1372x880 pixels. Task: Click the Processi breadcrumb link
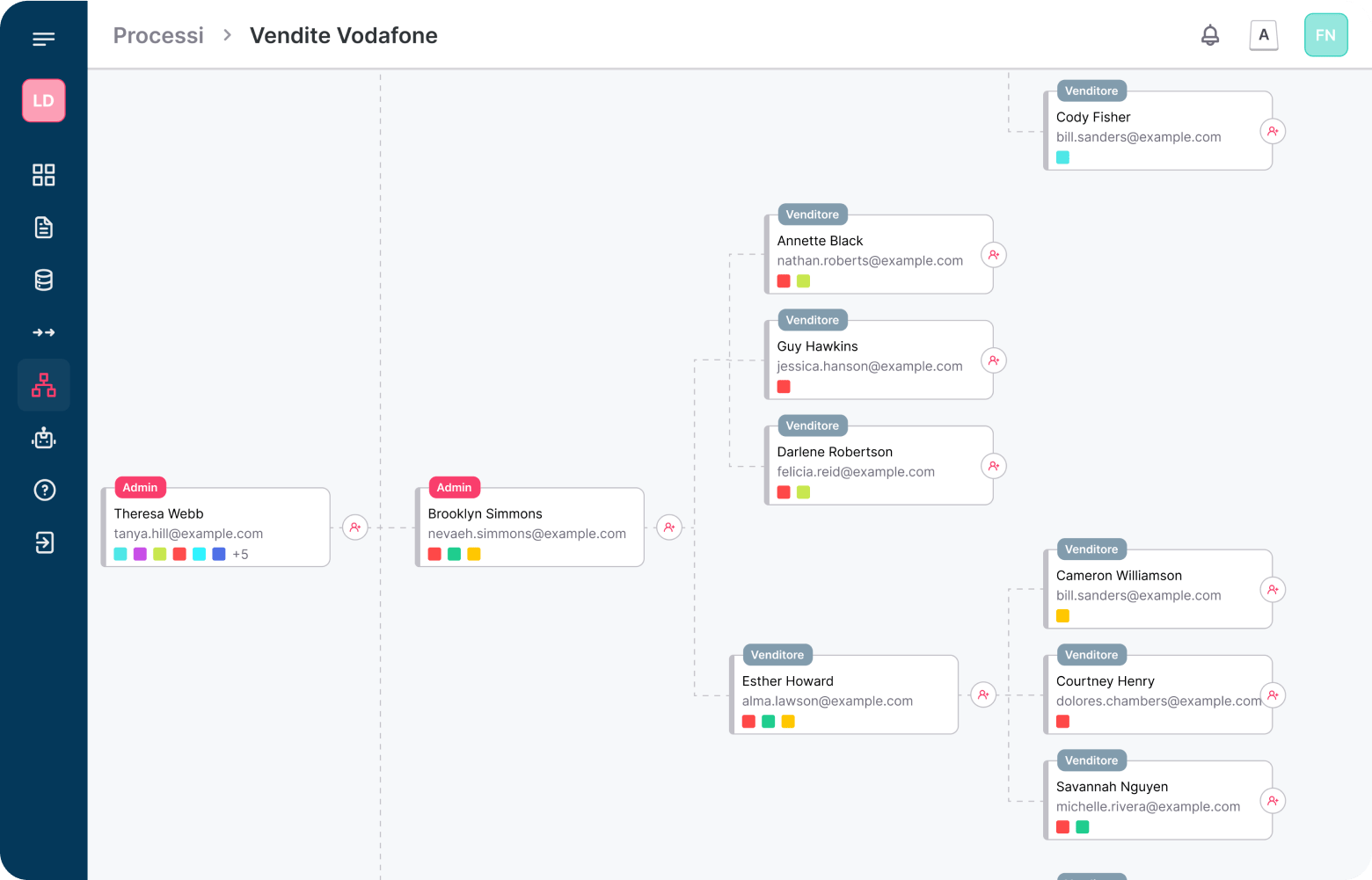158,35
